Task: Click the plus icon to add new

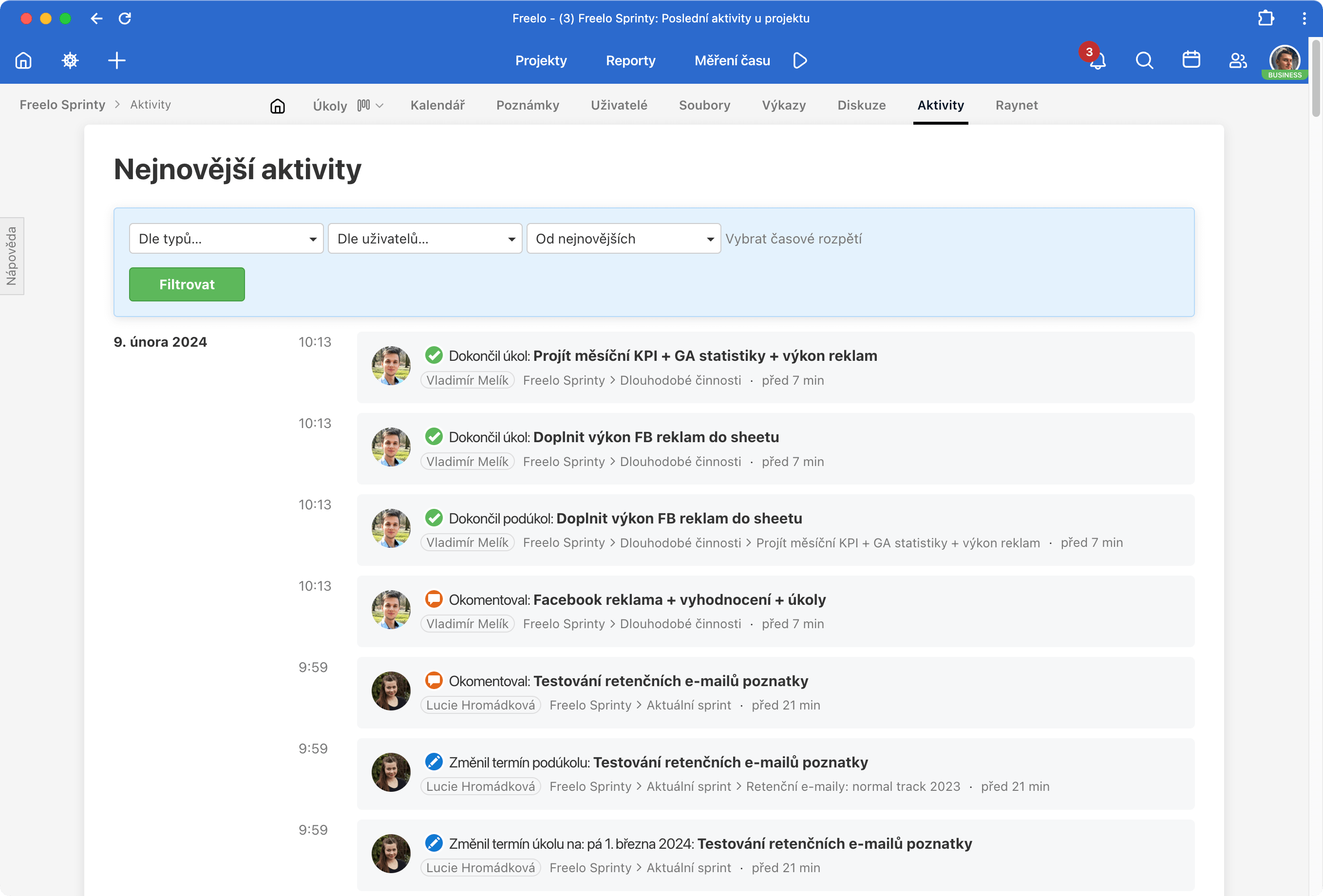Action: coord(117,60)
